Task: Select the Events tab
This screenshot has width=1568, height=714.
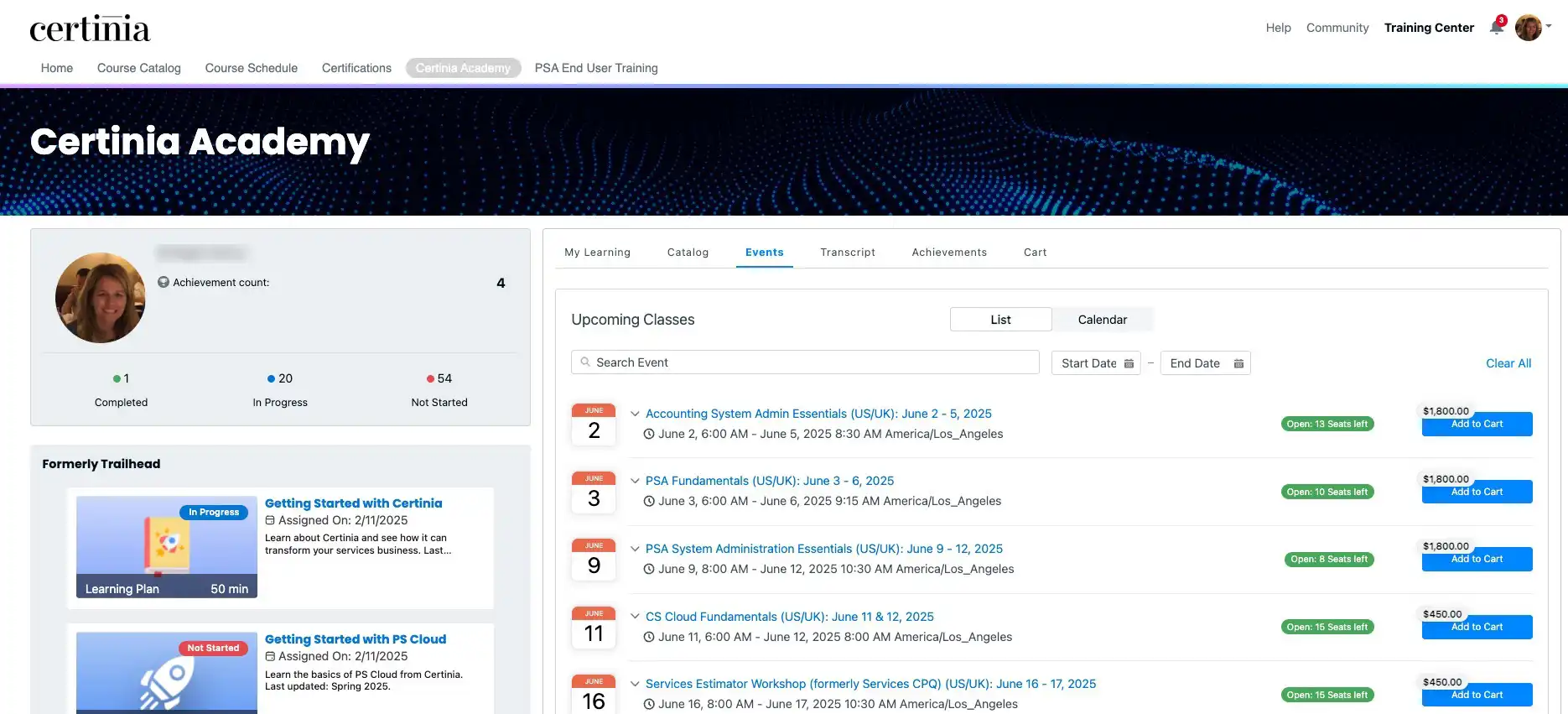Action: coord(765,253)
